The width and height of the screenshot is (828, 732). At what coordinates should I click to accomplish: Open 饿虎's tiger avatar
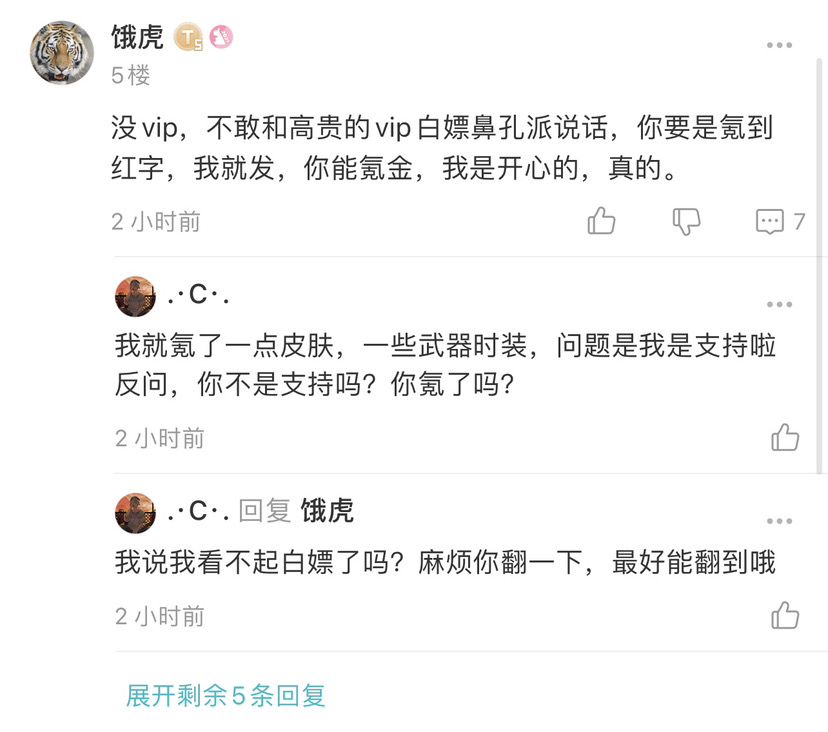pyautogui.click(x=63, y=53)
